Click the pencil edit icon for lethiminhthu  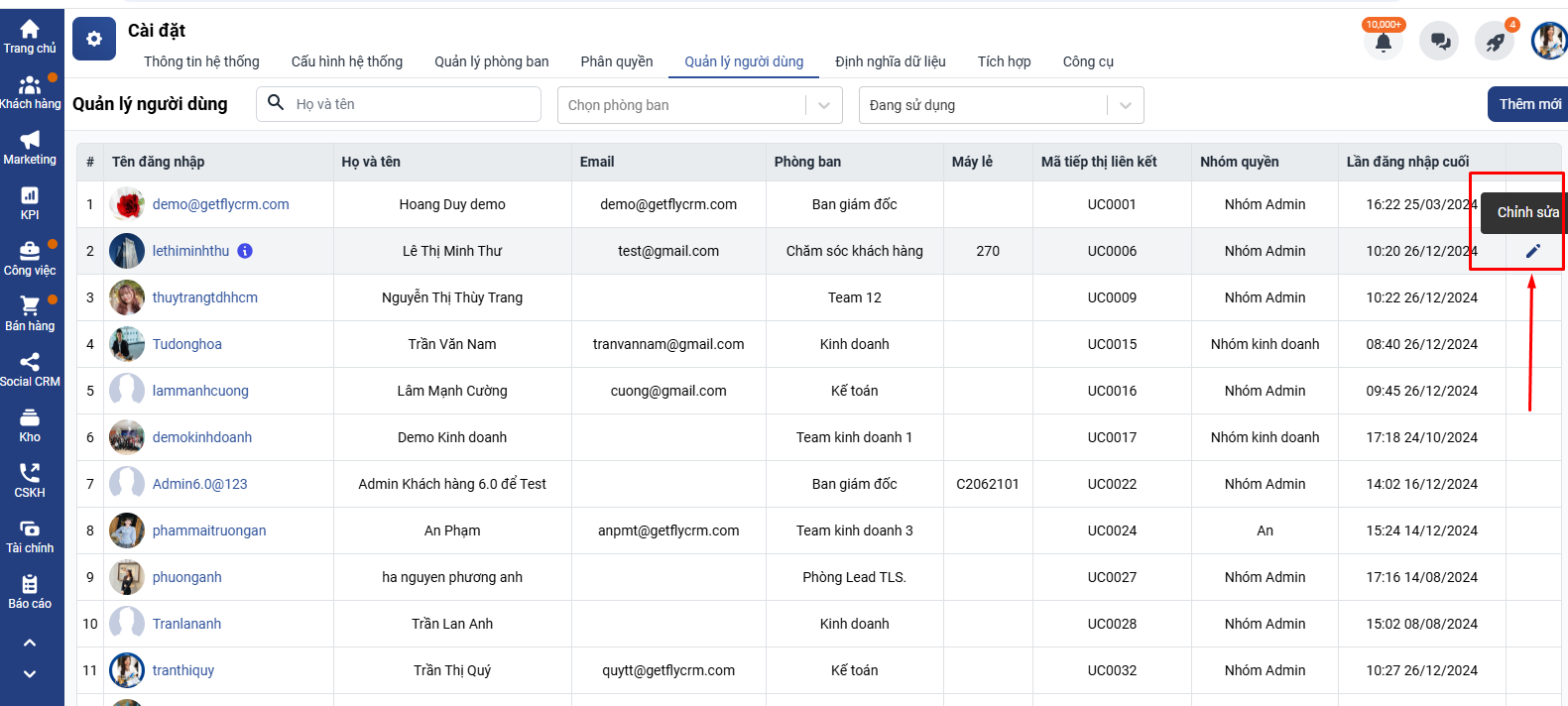(1532, 251)
